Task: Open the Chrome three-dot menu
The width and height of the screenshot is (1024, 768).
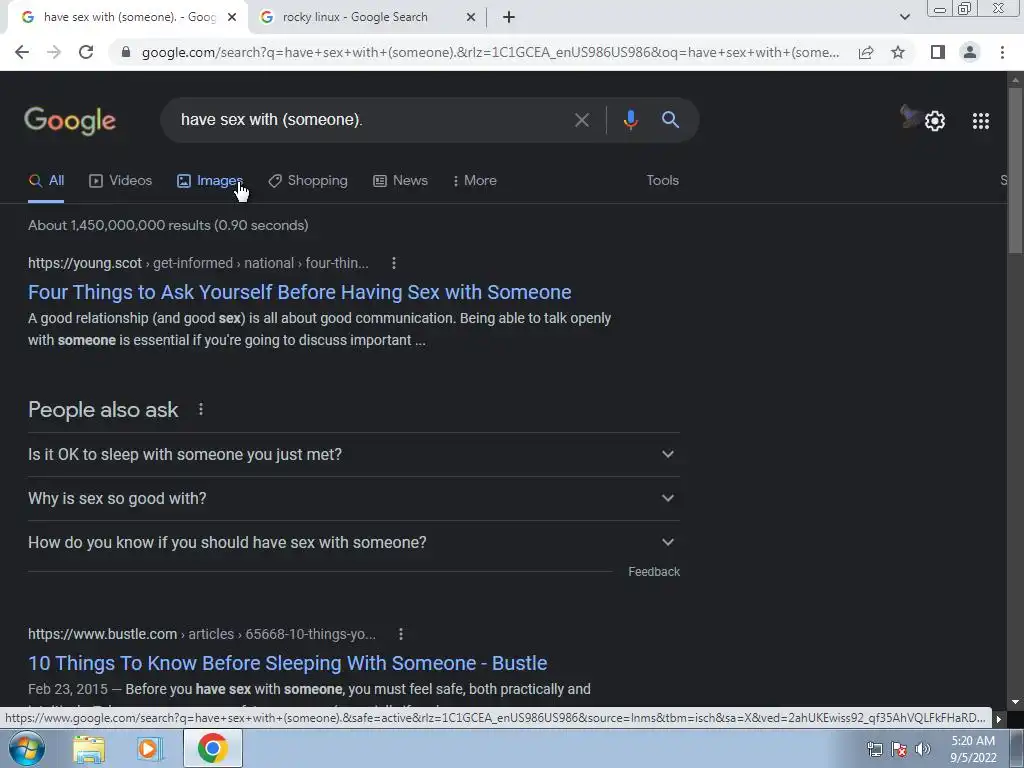Action: [x=1002, y=52]
